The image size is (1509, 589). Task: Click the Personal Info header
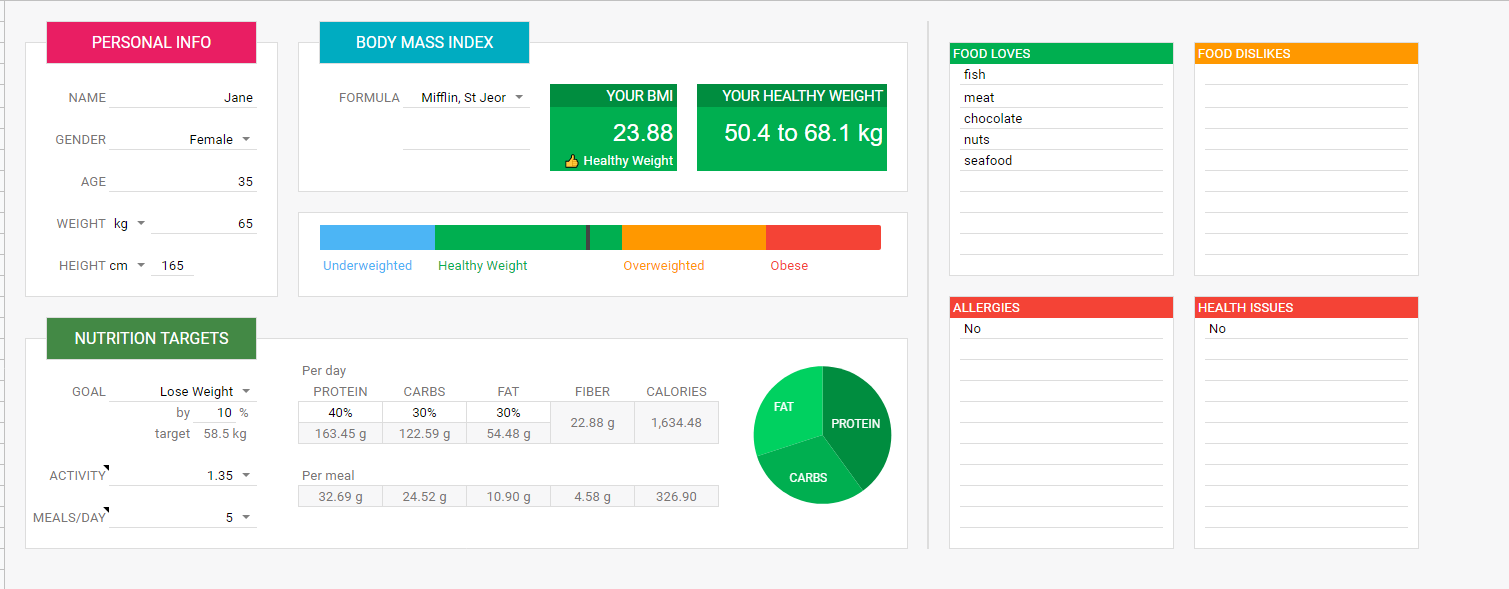(151, 42)
